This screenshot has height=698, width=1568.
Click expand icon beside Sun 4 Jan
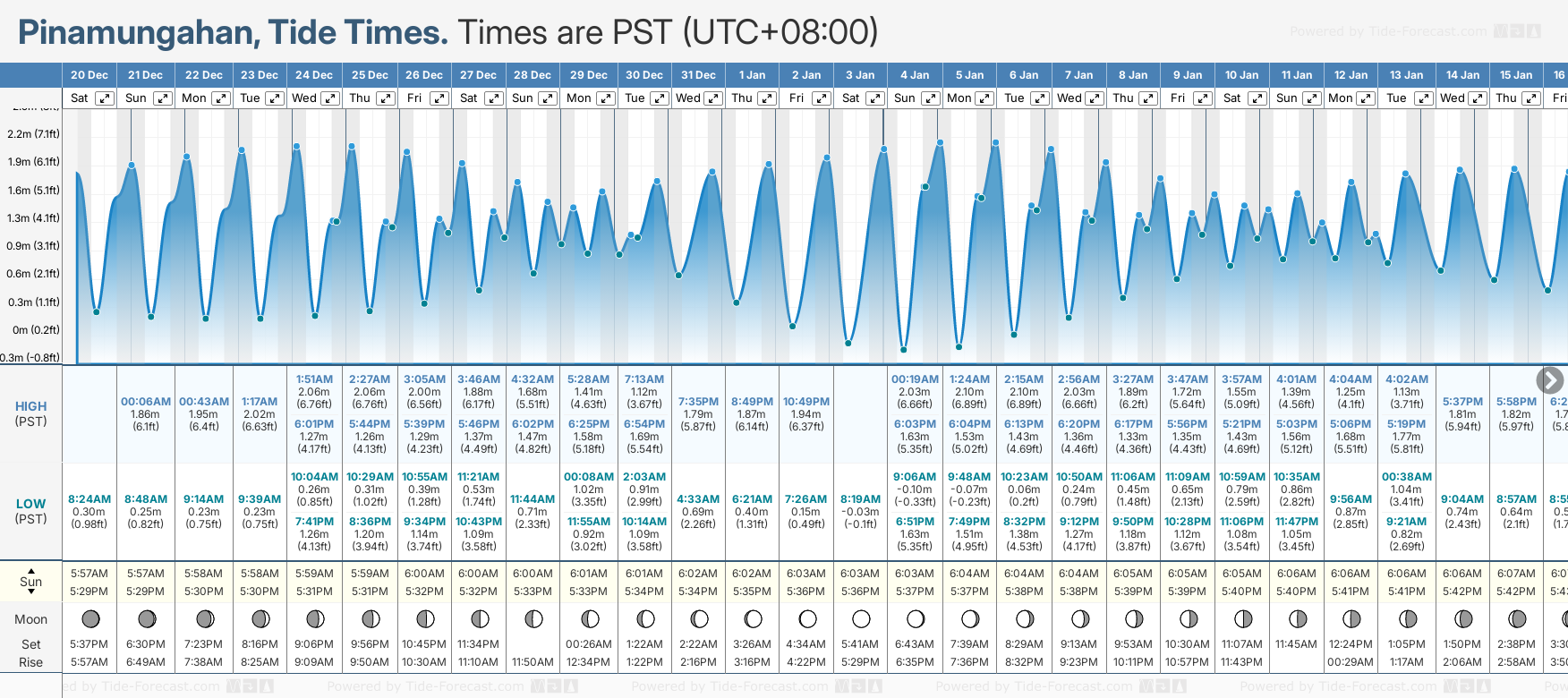(930, 98)
